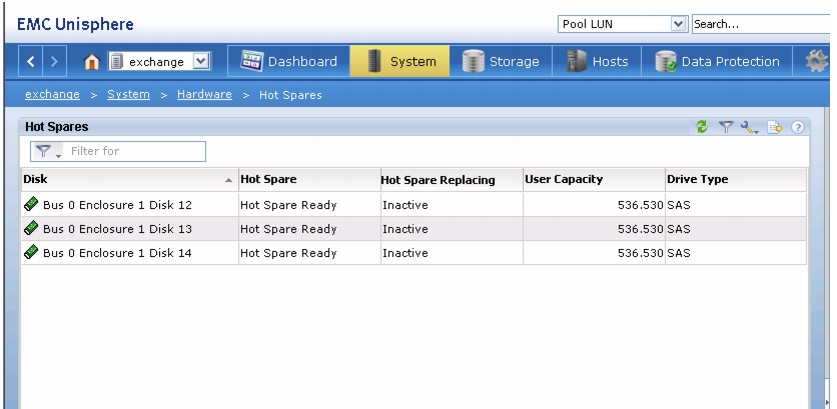Screen dimensions: 837x409
Task: Click into the Search... field
Action: (x=762, y=24)
